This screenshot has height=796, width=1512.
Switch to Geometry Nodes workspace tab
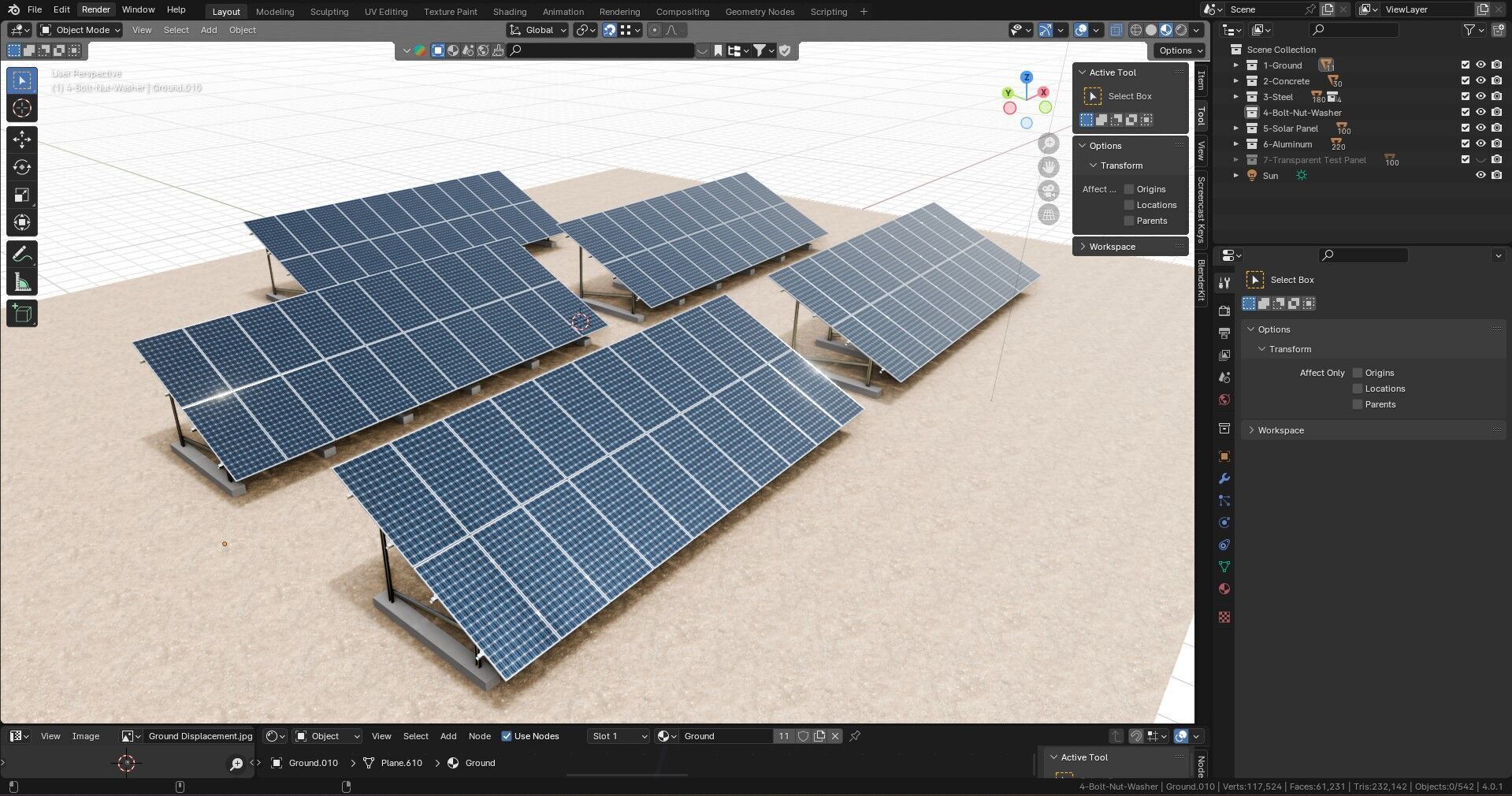760,12
